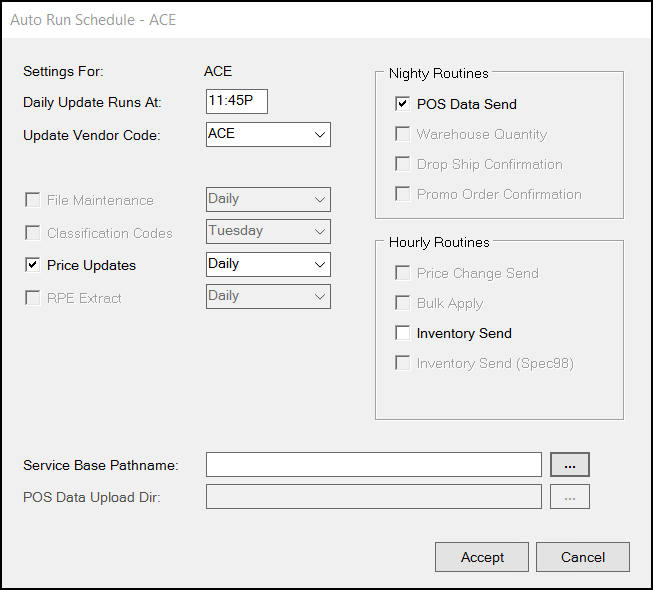Click the POS Data Upload Dir field

click(374, 497)
